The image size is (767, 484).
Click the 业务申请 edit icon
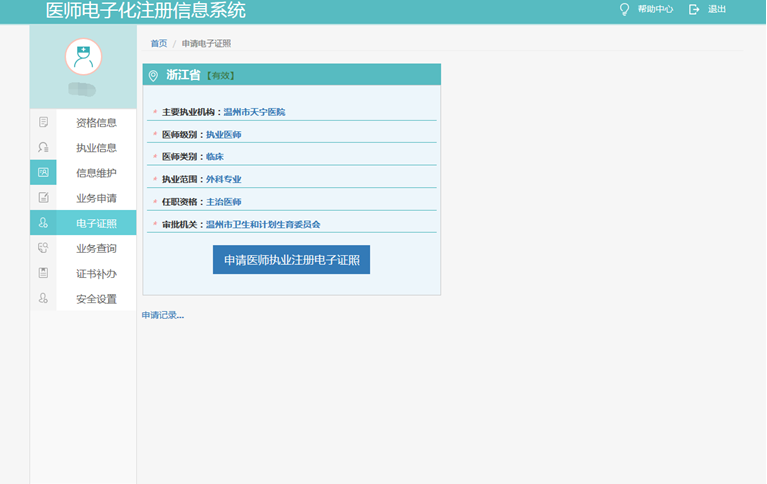tap(43, 198)
